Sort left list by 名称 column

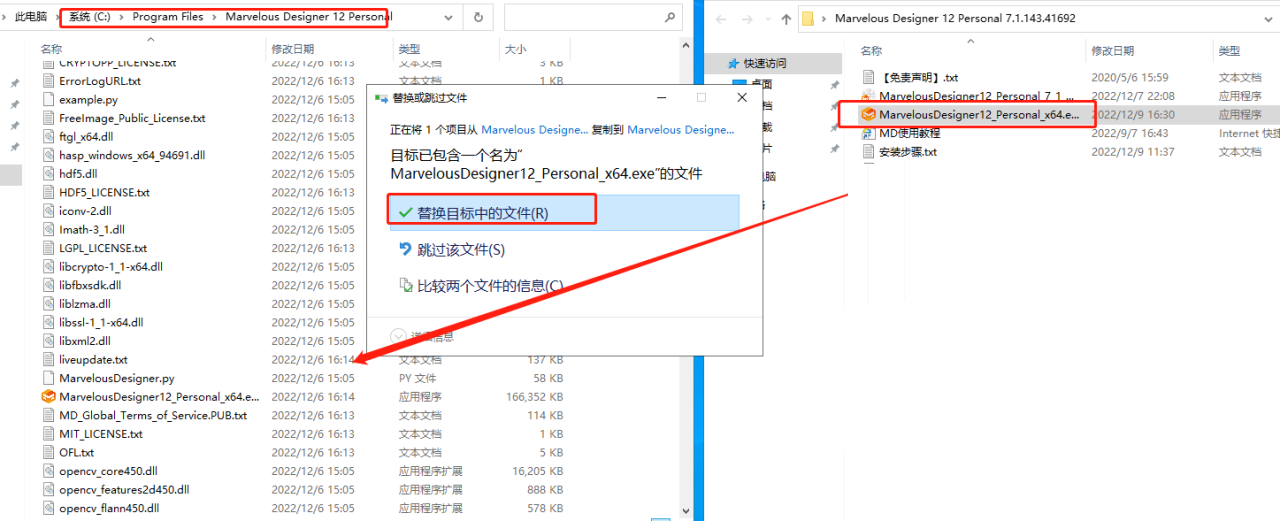[x=51, y=48]
